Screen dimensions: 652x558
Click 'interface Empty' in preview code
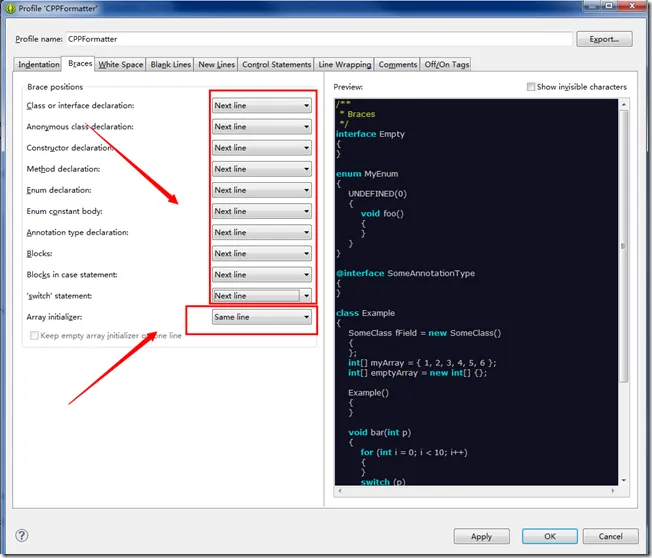coord(370,134)
